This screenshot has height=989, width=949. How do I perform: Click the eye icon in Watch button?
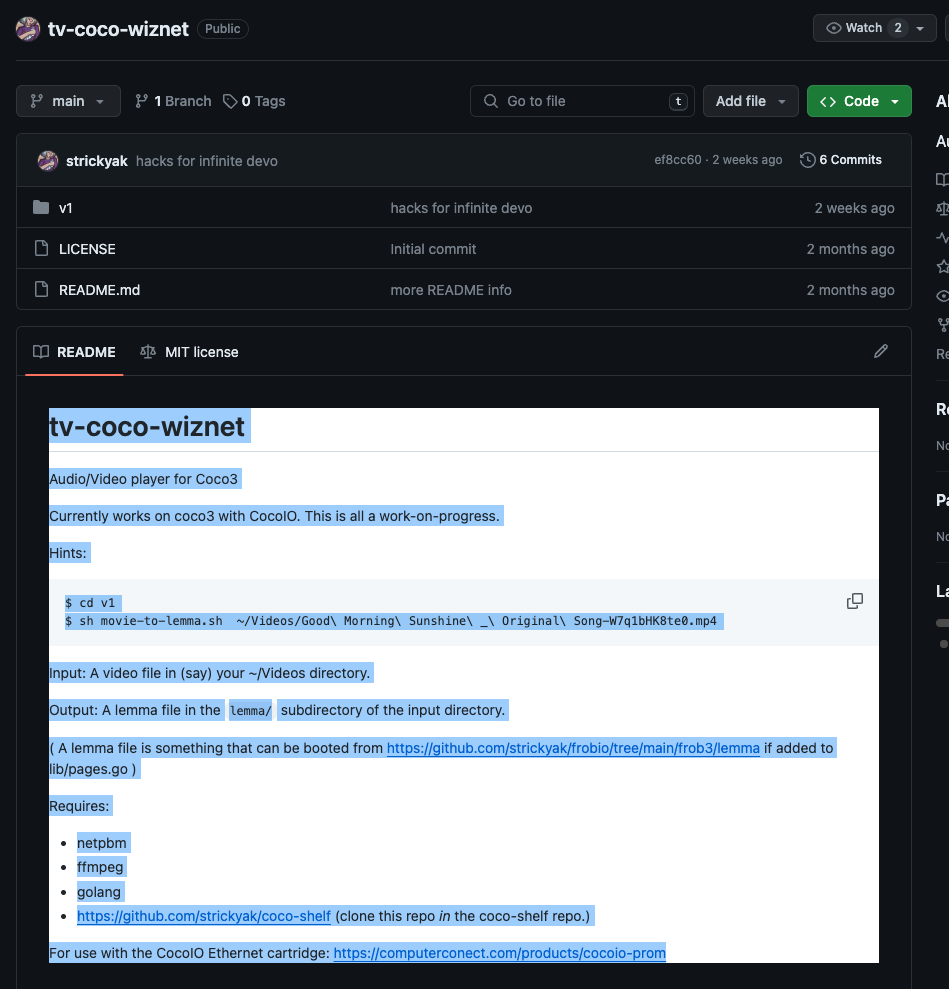834,28
